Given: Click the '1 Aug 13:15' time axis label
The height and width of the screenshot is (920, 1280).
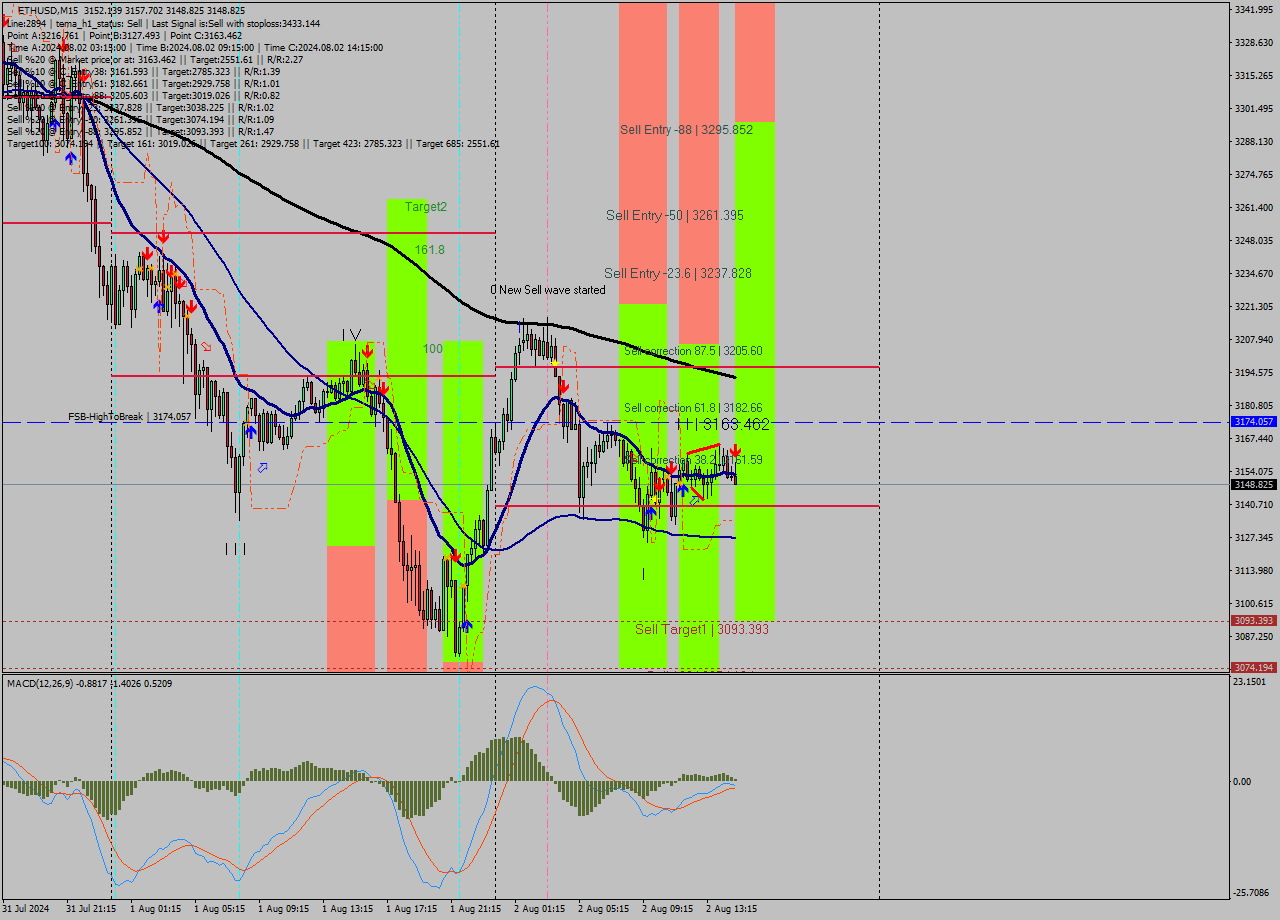Looking at the screenshot, I should click(347, 909).
